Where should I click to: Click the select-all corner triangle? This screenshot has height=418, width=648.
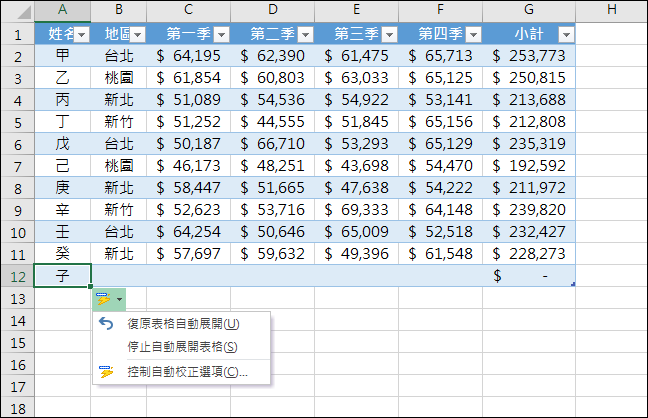[24, 13]
